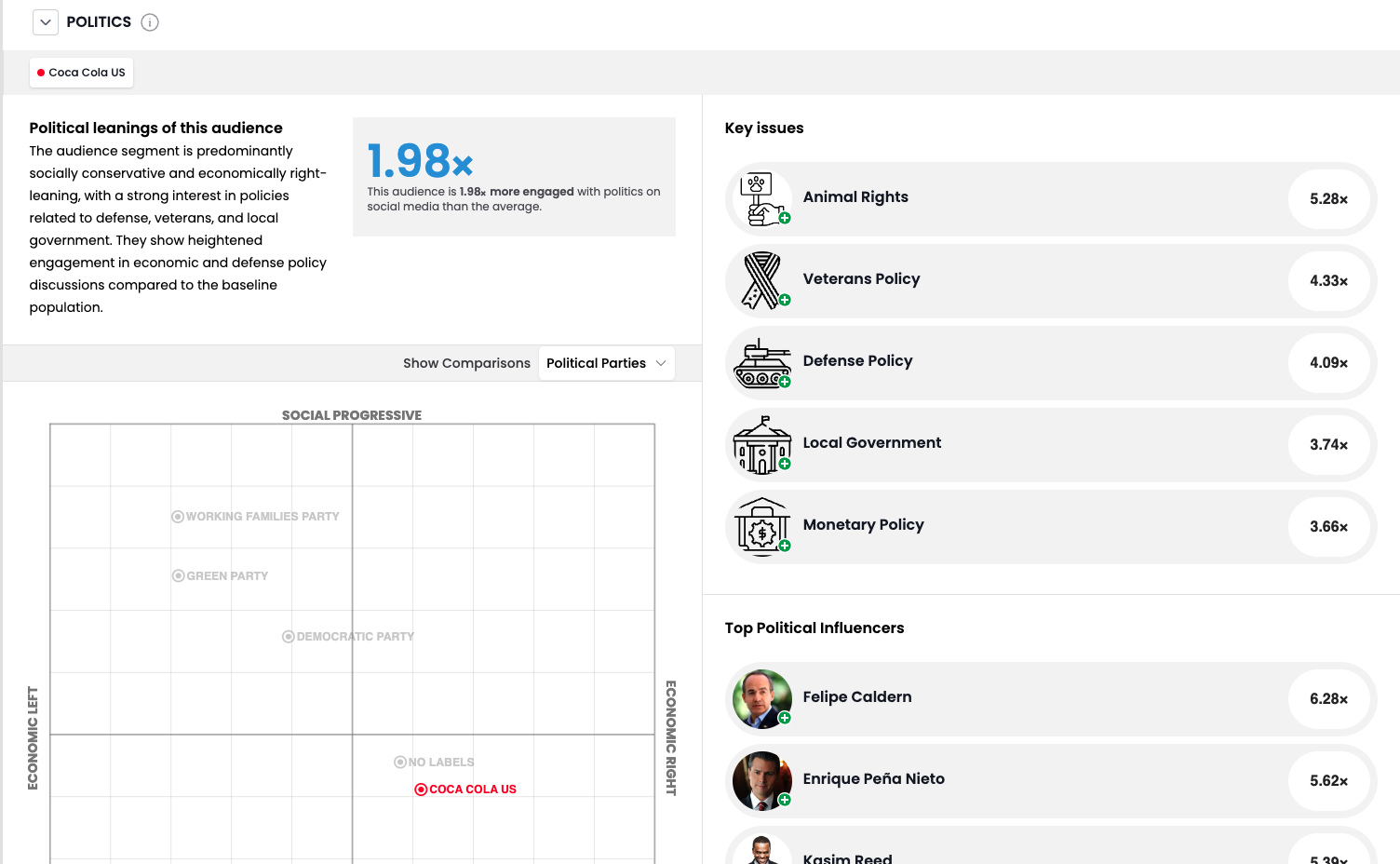Image resolution: width=1400 pixels, height=864 pixels.
Task: Click the 1.98x engagement figure
Action: click(x=421, y=160)
